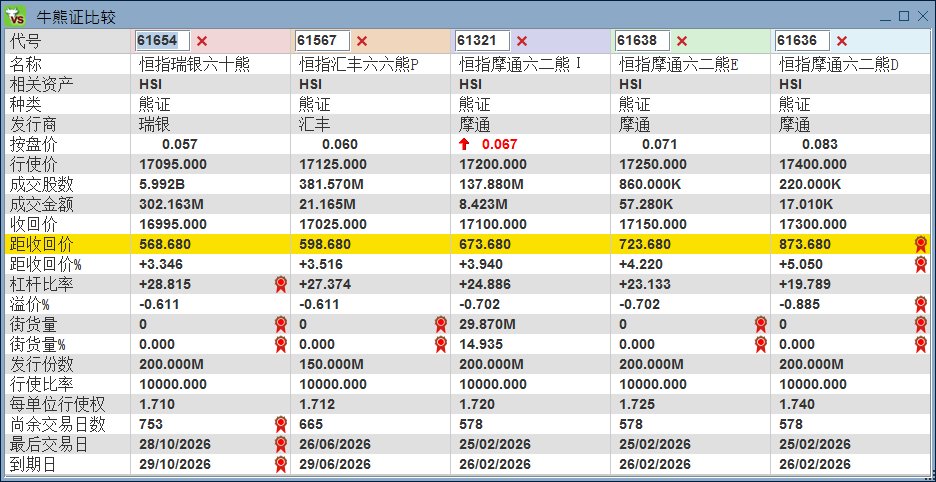The image size is (936, 482).
Task: Remove warrant 61638 with its red X
Action: 682,41
